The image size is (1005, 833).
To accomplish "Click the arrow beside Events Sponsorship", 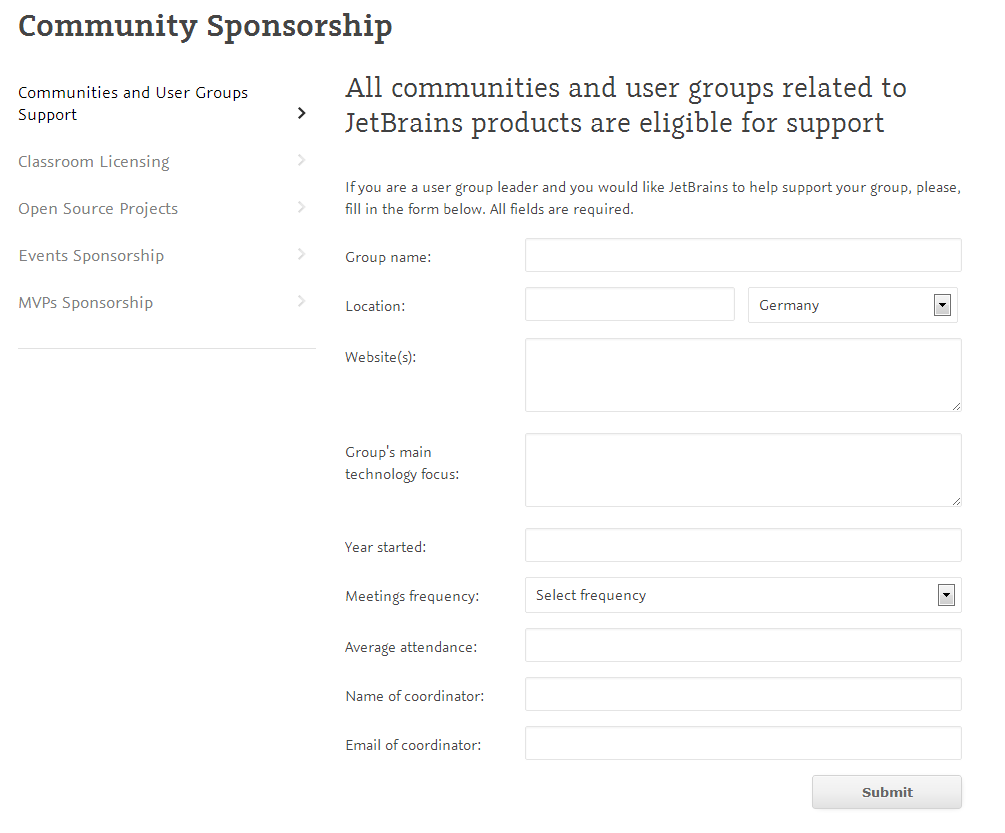I will (x=301, y=254).
